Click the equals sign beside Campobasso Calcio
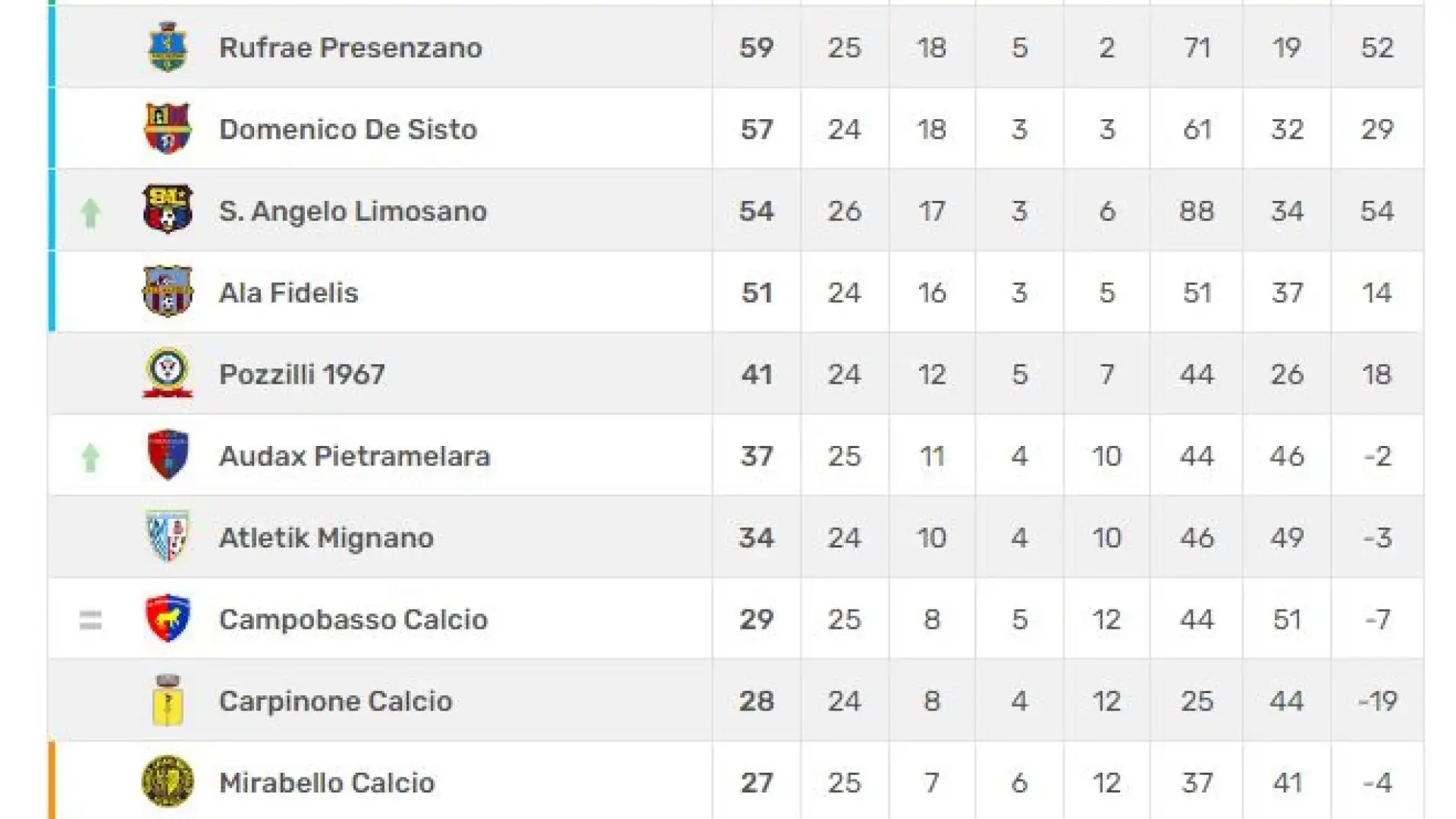1456x819 pixels. tap(91, 620)
